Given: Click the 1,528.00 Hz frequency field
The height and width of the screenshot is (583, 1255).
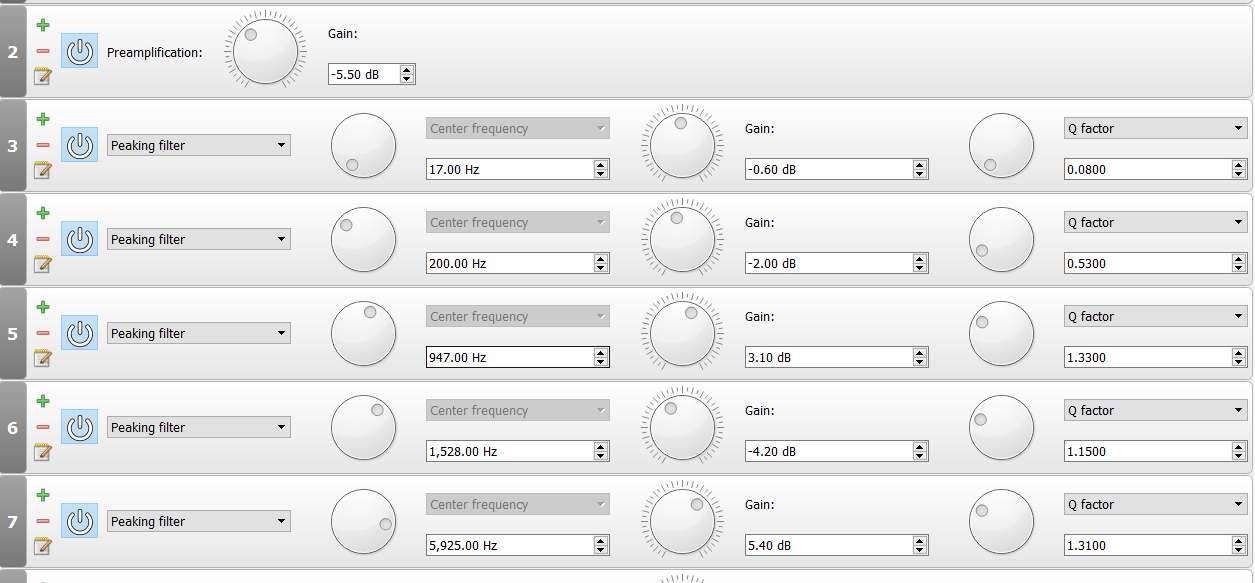Looking at the screenshot, I should click(x=518, y=452).
